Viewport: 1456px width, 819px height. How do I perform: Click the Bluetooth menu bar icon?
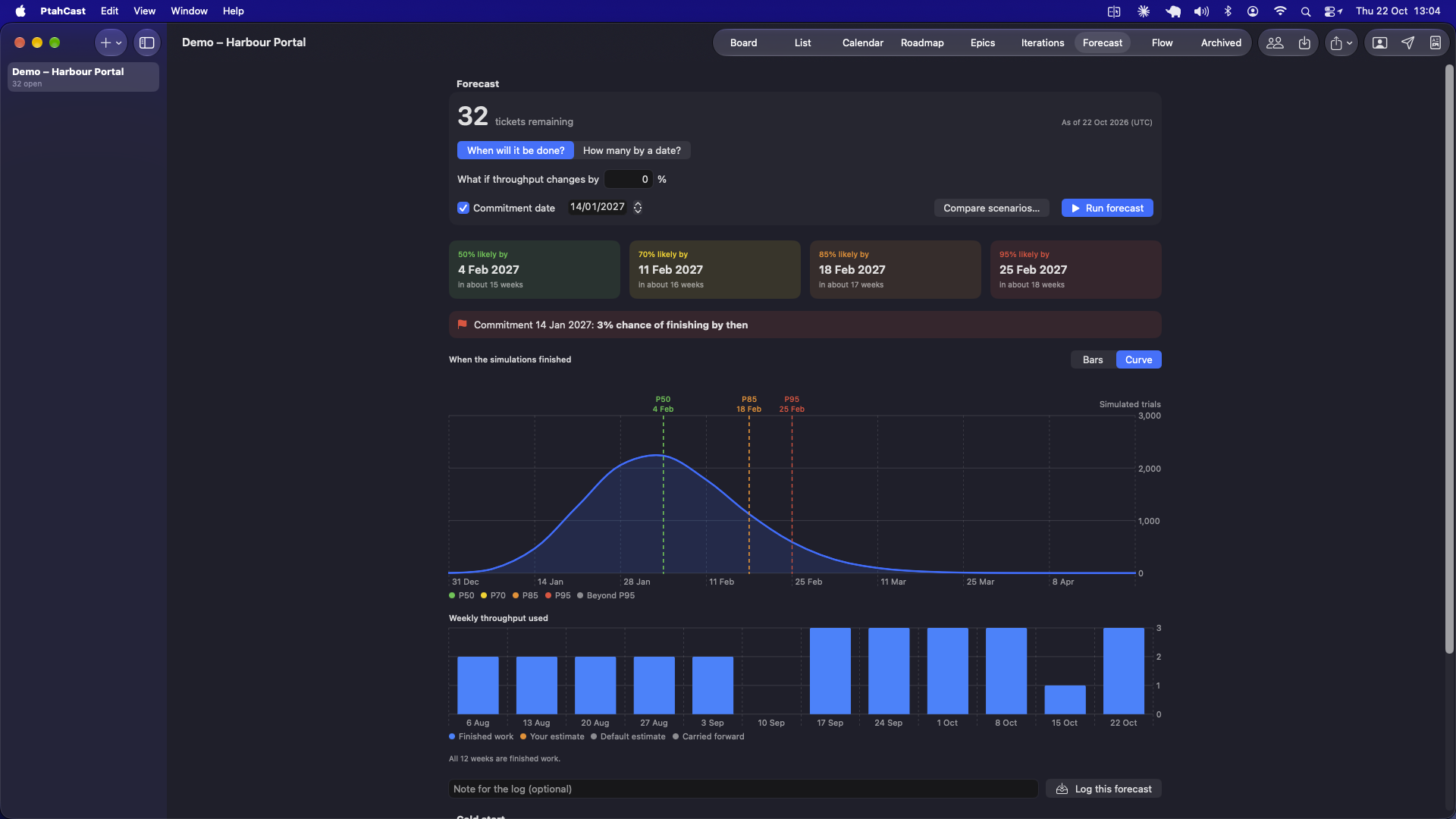[x=1228, y=11]
